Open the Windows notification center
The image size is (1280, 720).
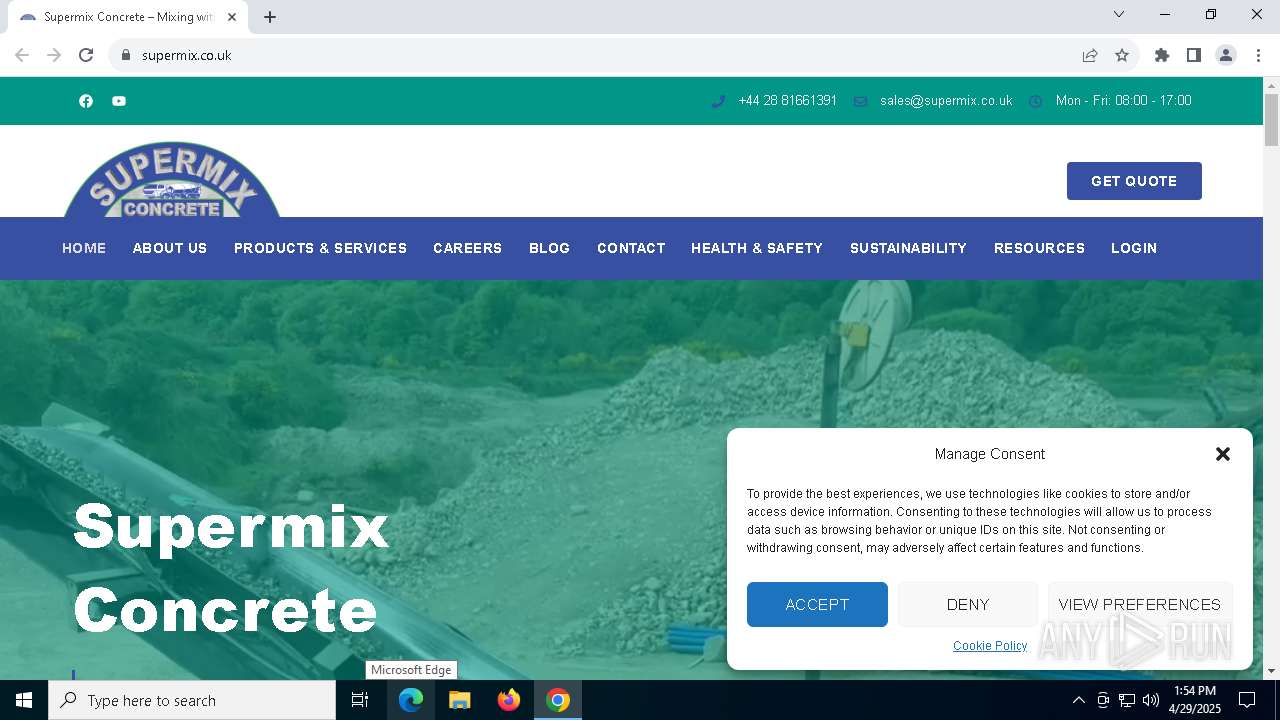[1247, 700]
